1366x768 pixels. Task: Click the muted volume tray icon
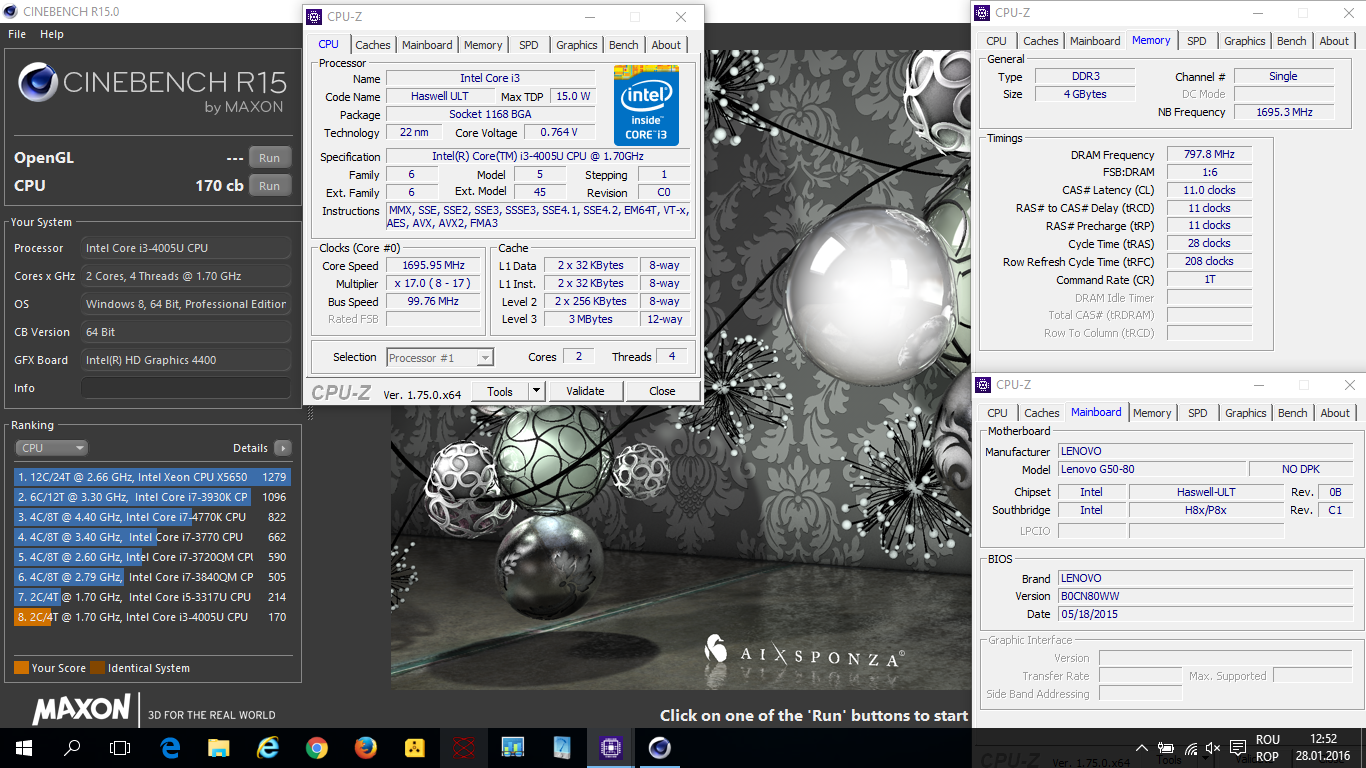1214,748
